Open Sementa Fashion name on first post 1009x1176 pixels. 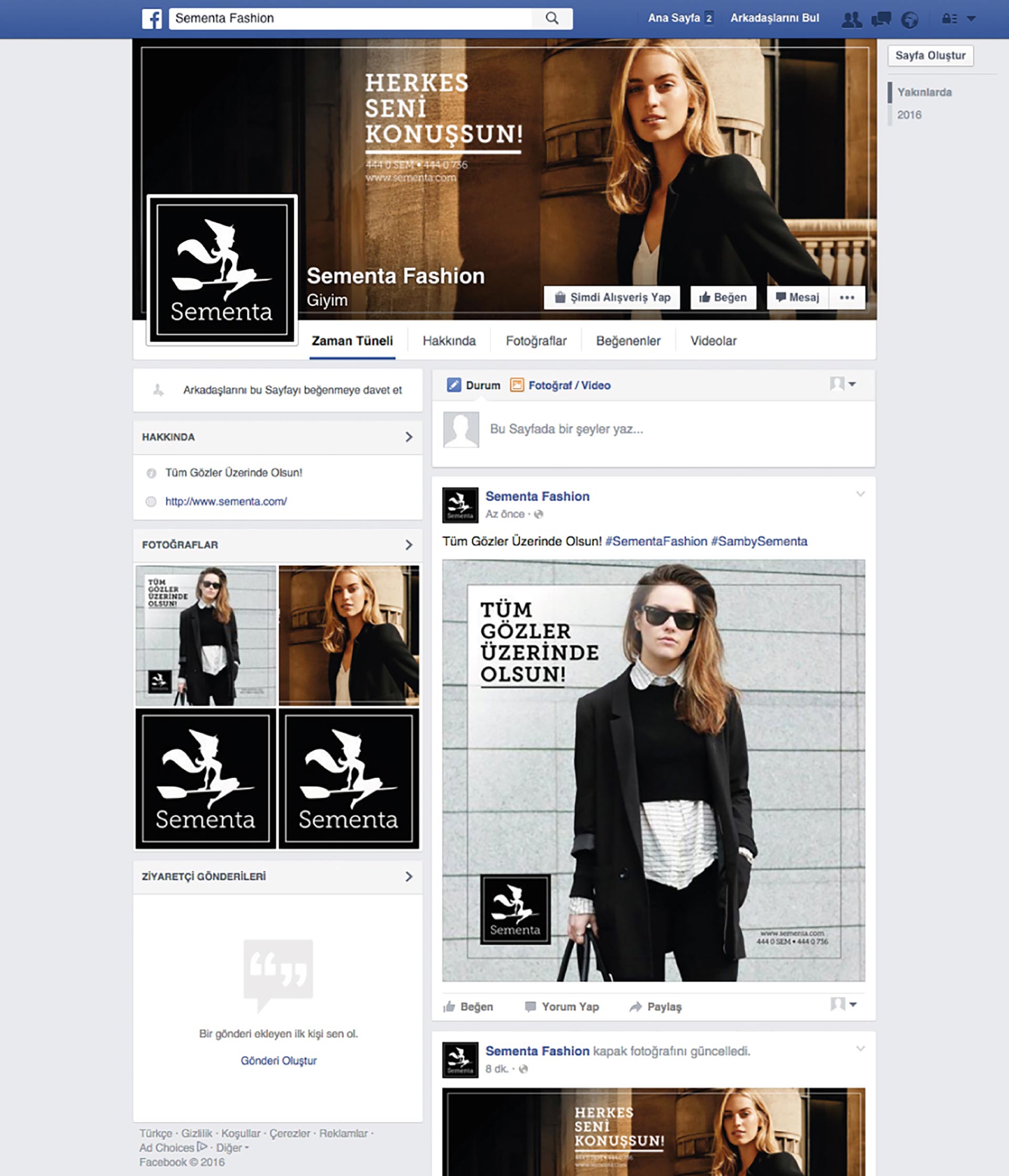(538, 497)
